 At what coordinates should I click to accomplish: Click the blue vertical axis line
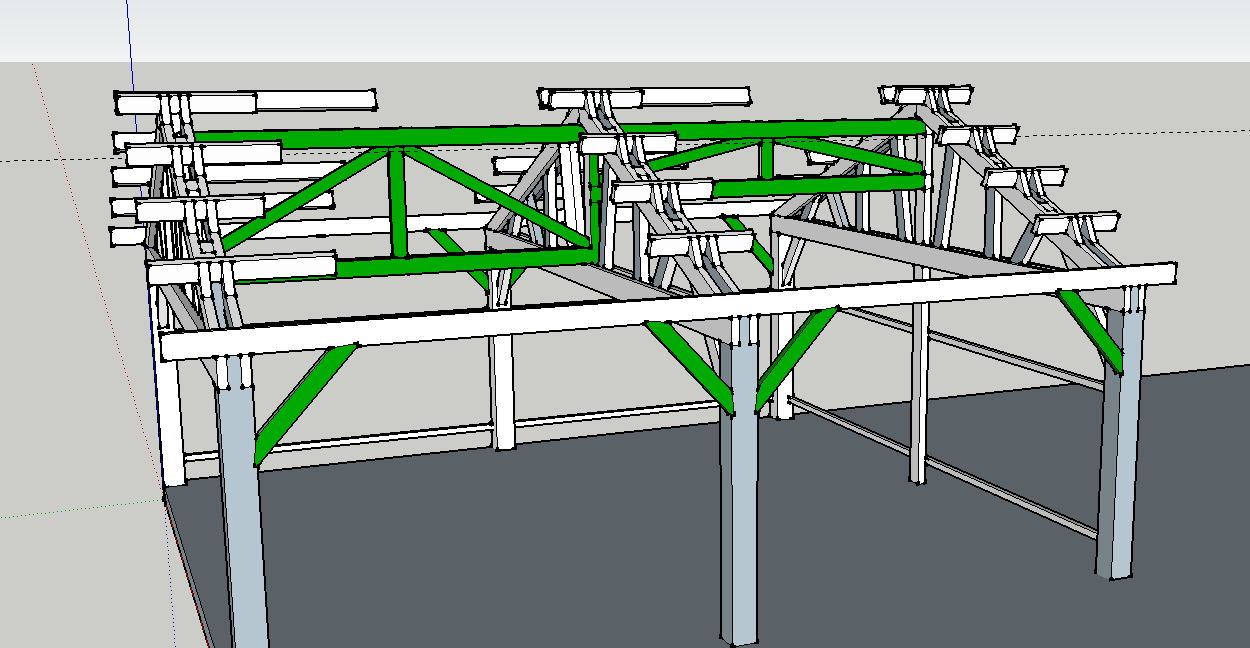point(130,40)
